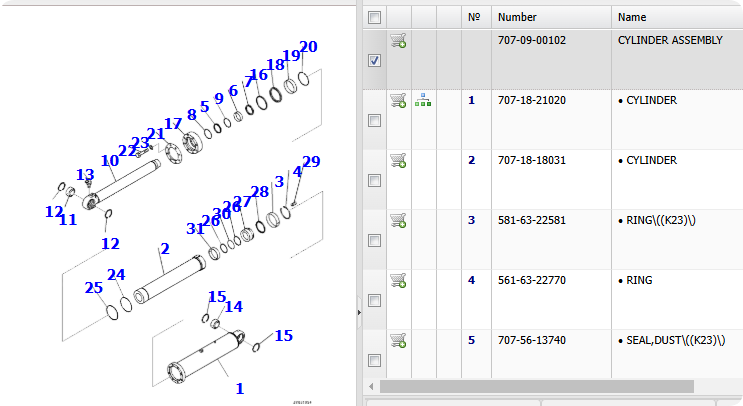Add RING 581-63-22581 to cart
Image resolution: width=743 pixels, height=406 pixels.
pyautogui.click(x=398, y=221)
